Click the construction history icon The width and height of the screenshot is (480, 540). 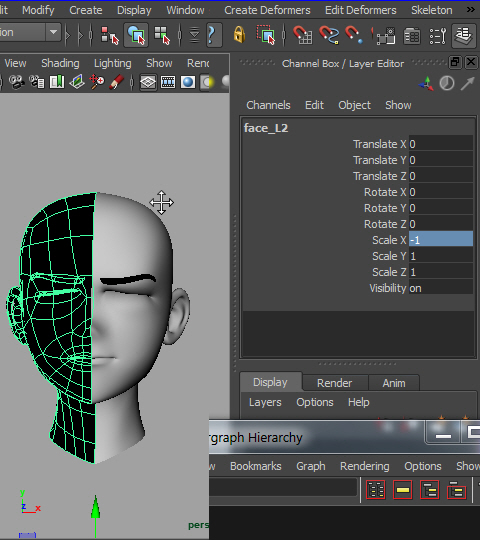click(x=386, y=36)
